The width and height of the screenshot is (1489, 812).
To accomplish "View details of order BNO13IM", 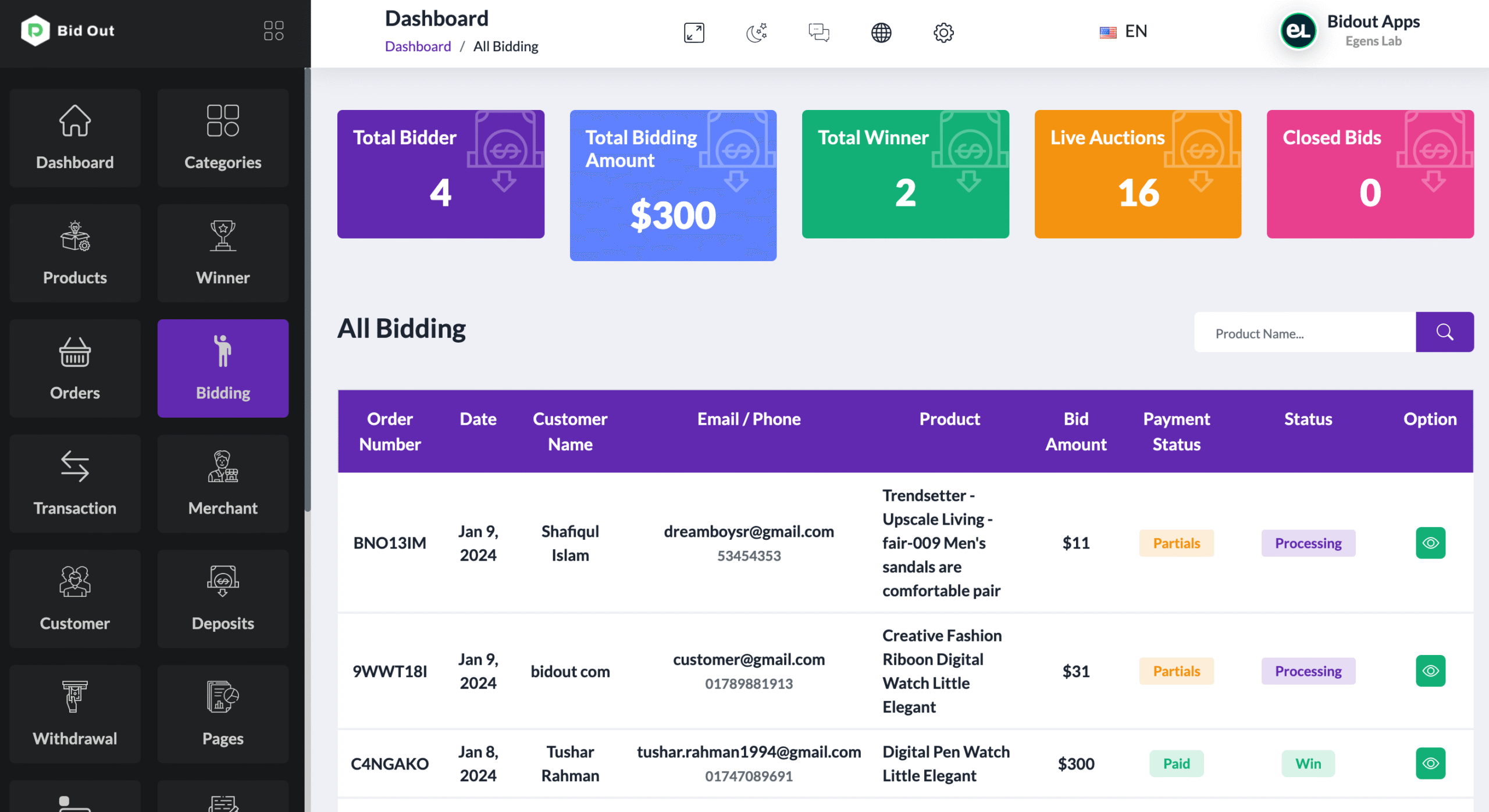I will point(1430,543).
